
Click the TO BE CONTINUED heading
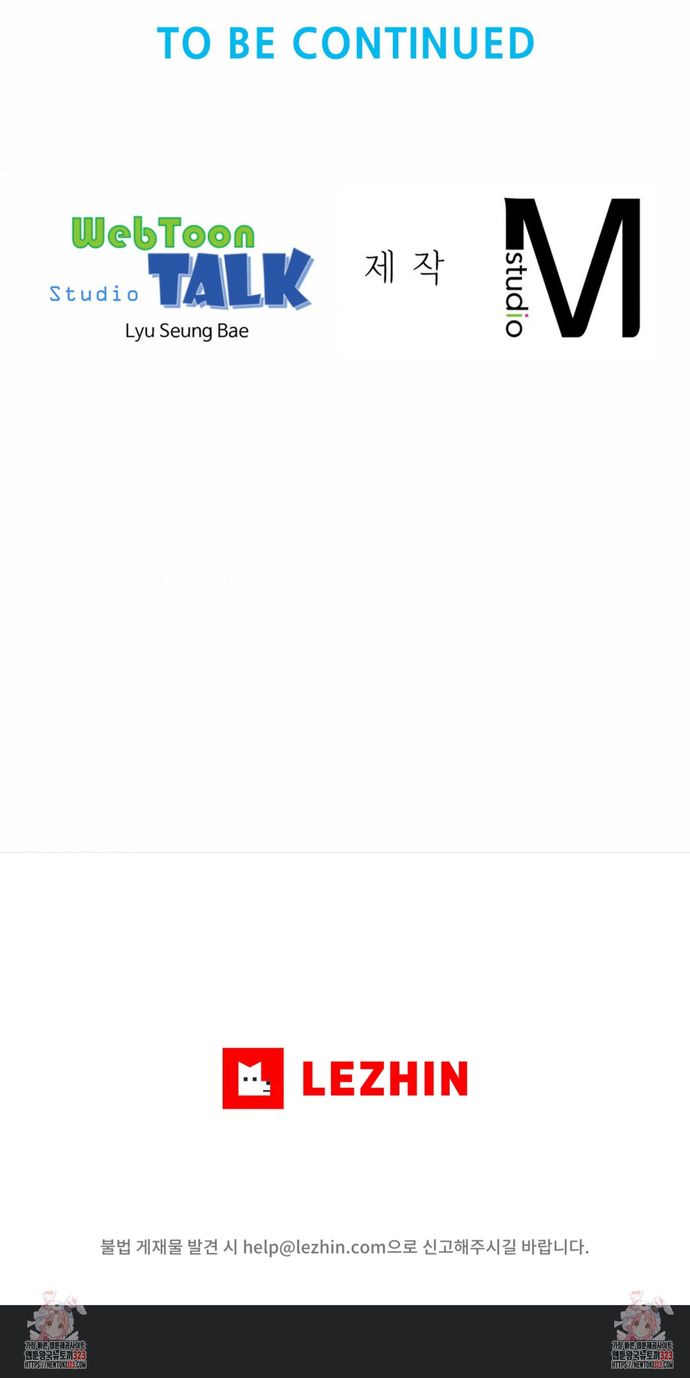point(346,44)
